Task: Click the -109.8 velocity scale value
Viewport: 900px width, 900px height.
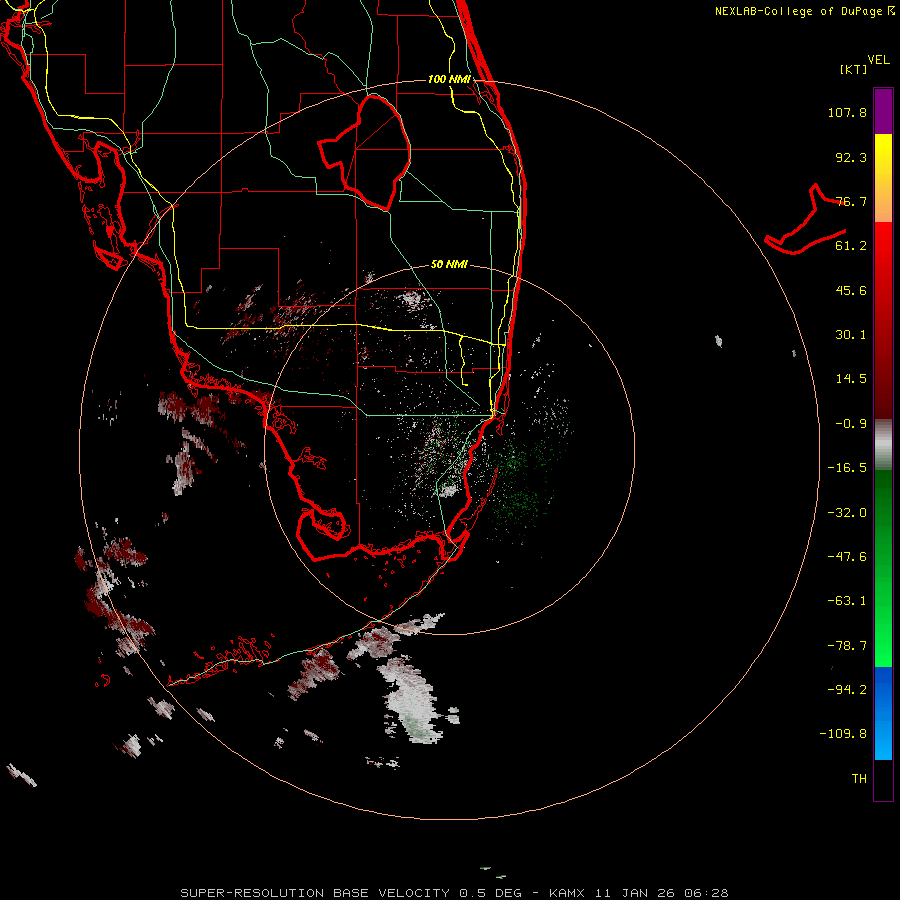Action: pos(843,734)
